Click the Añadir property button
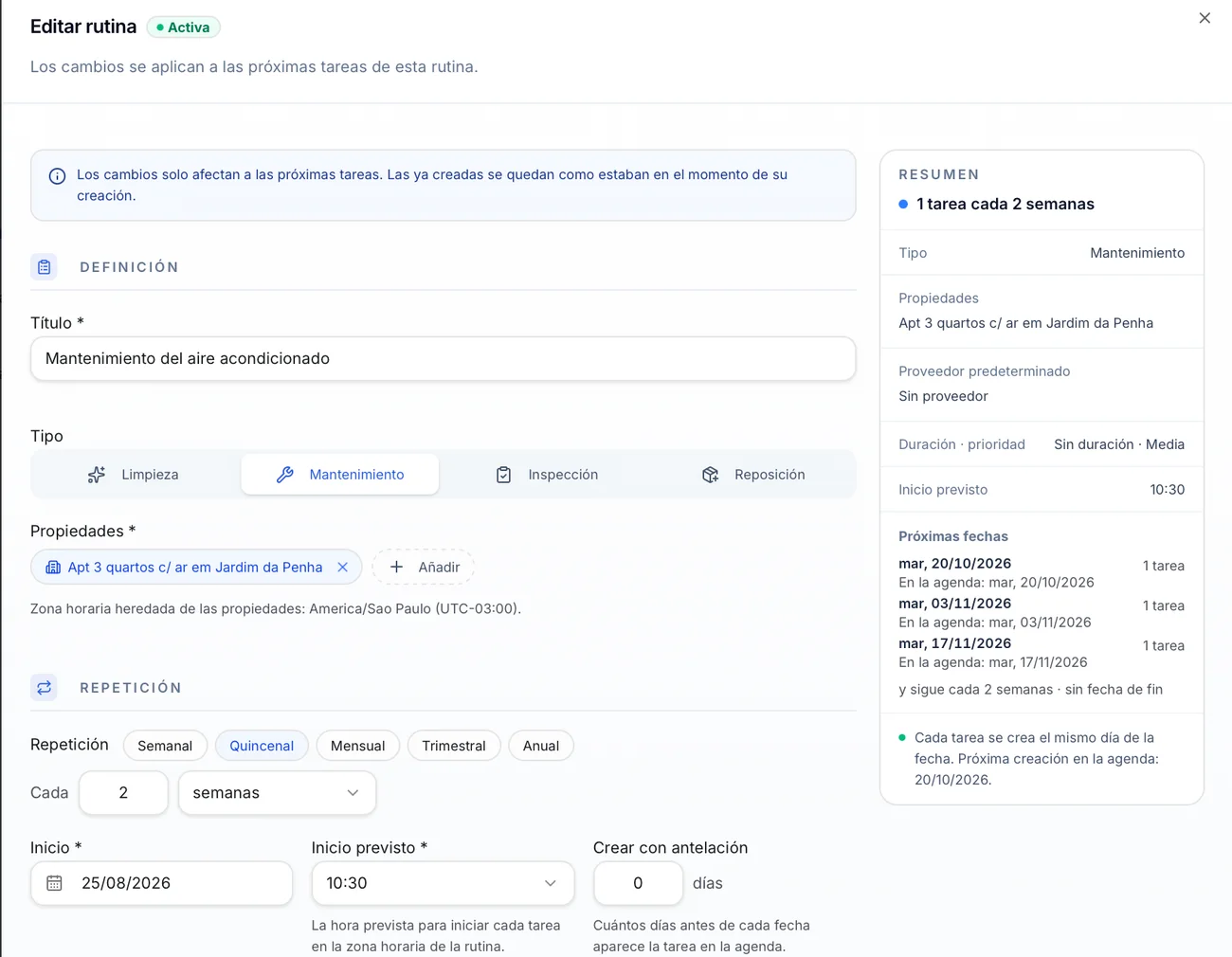Viewport: 1232px width, 957px height. click(x=424, y=567)
